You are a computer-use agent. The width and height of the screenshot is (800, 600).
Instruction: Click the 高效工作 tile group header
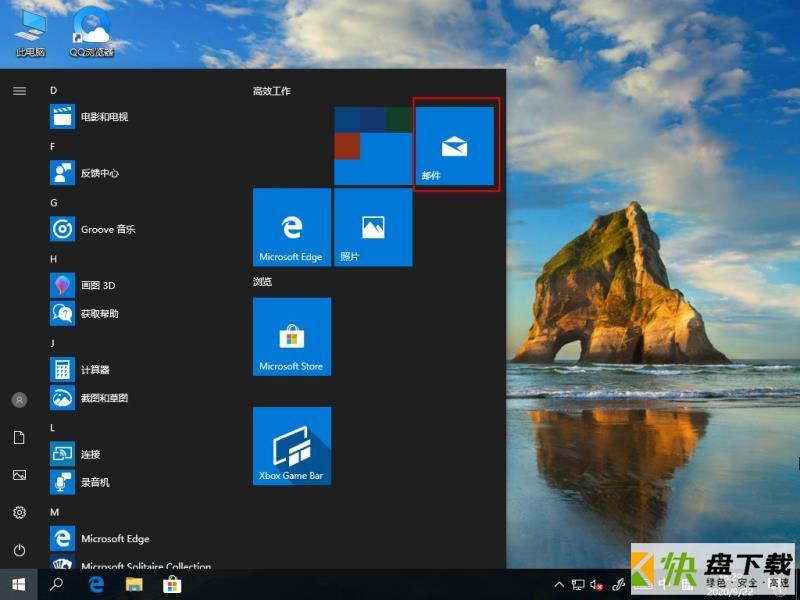click(x=271, y=91)
